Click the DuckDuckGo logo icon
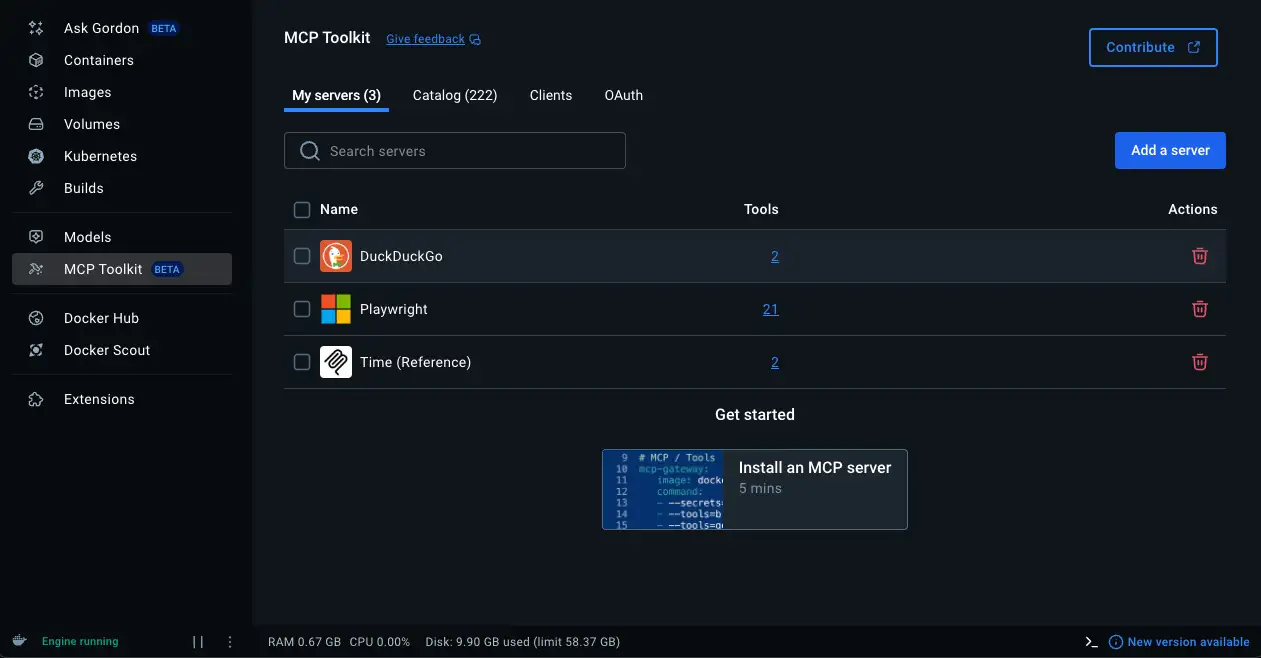Image resolution: width=1261 pixels, height=658 pixels. click(x=336, y=256)
